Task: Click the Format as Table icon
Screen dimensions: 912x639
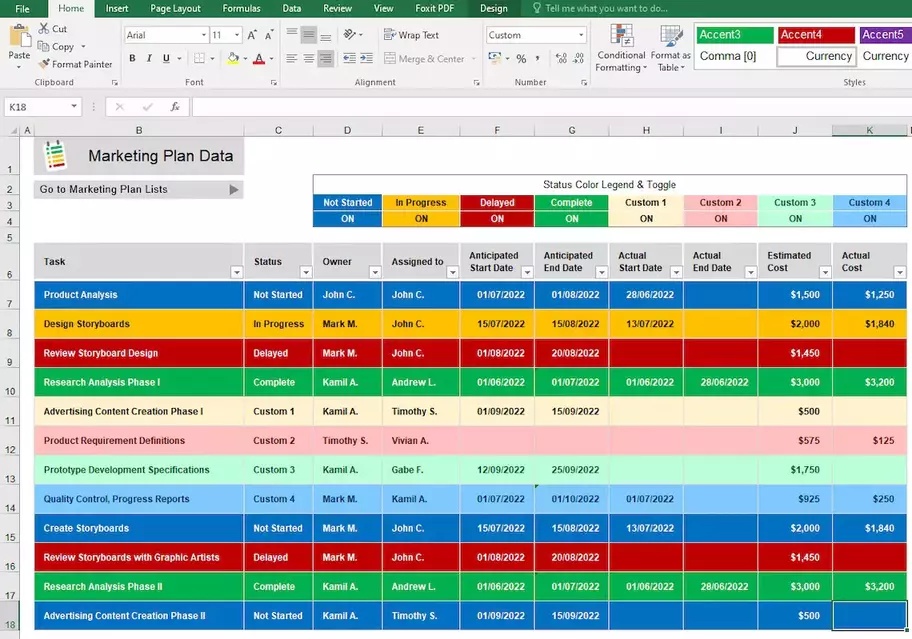Action: (671, 48)
